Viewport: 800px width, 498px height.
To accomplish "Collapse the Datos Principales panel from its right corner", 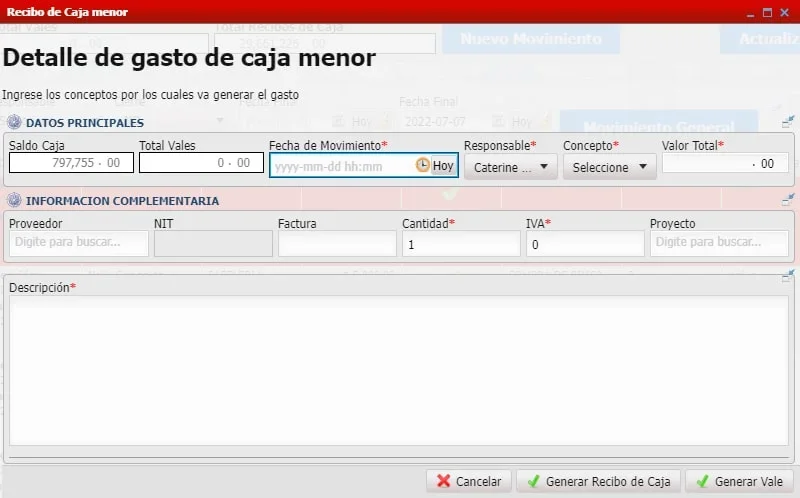I will pos(788,122).
